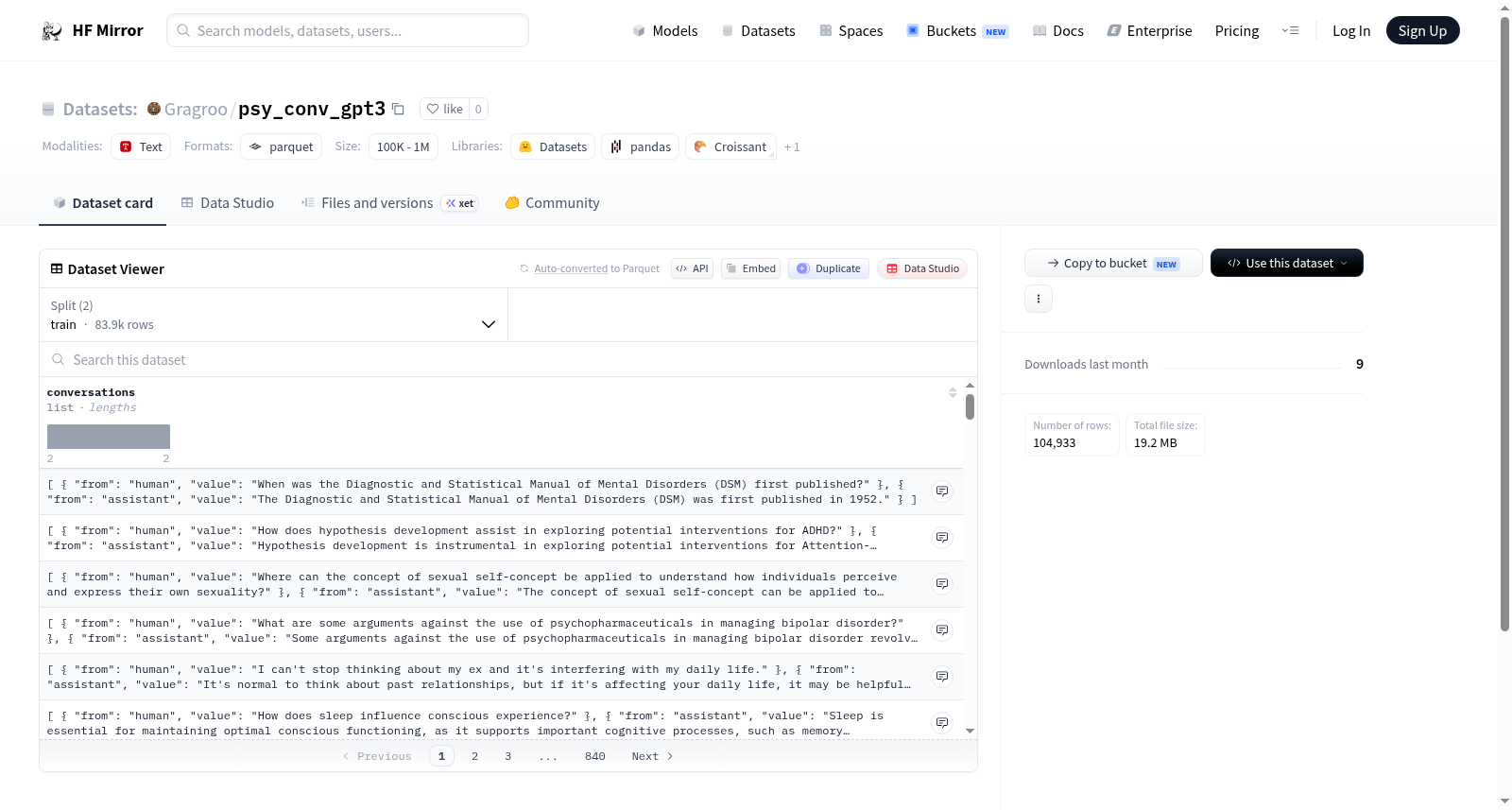This screenshot has width=1512, height=810.
Task: Click Copy to bucket button
Action: pos(1113,263)
